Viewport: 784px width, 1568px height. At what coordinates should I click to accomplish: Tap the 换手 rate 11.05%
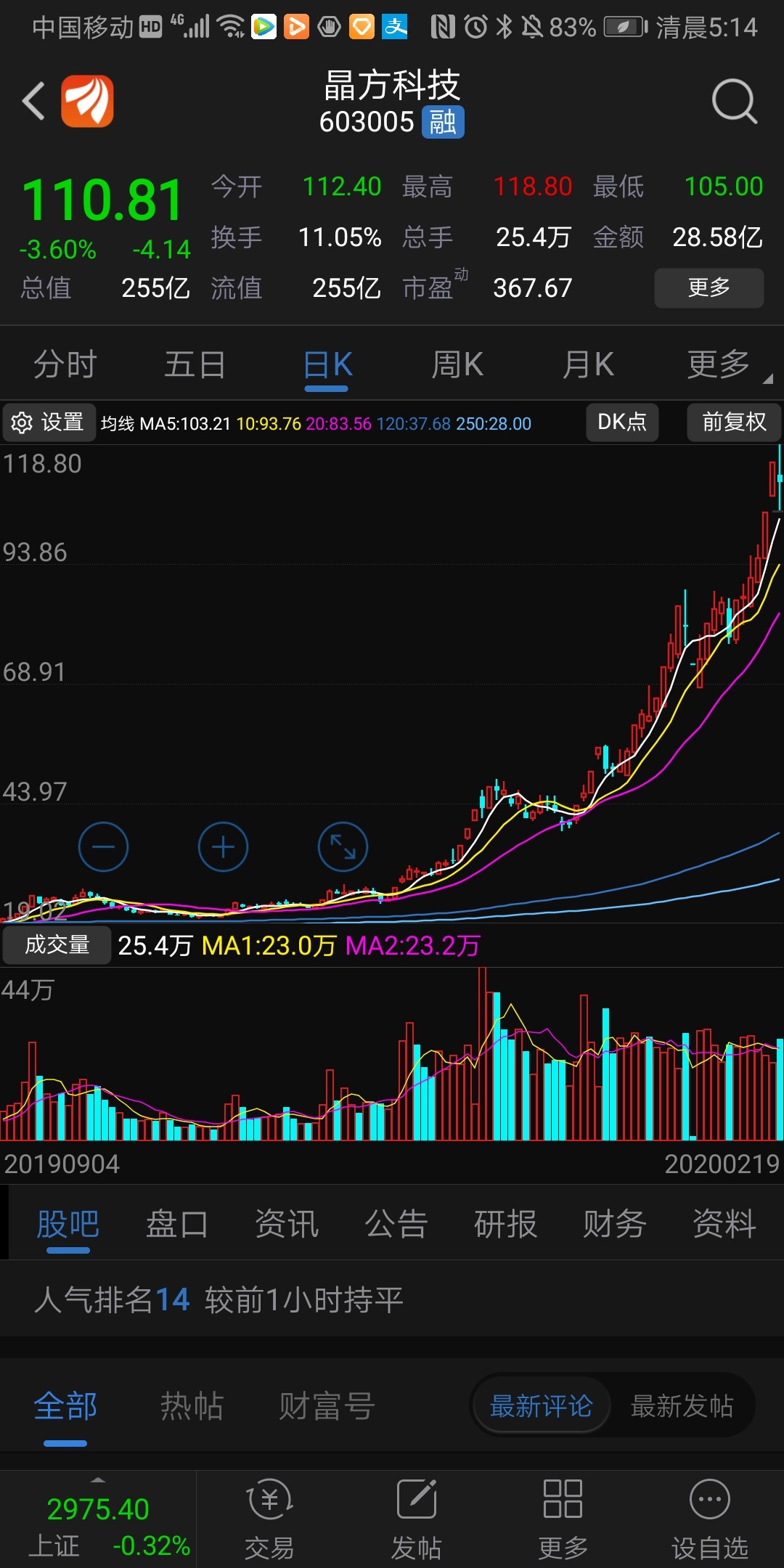(x=340, y=237)
